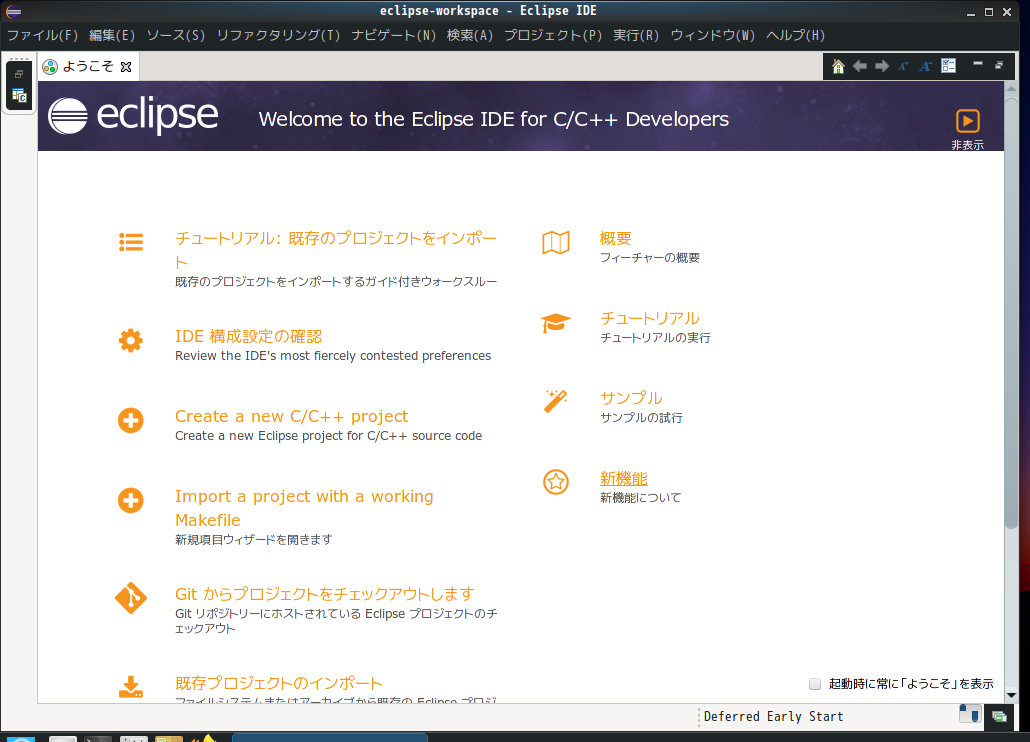
Task: Click the eclipse logo in the banner
Action: [x=133, y=116]
